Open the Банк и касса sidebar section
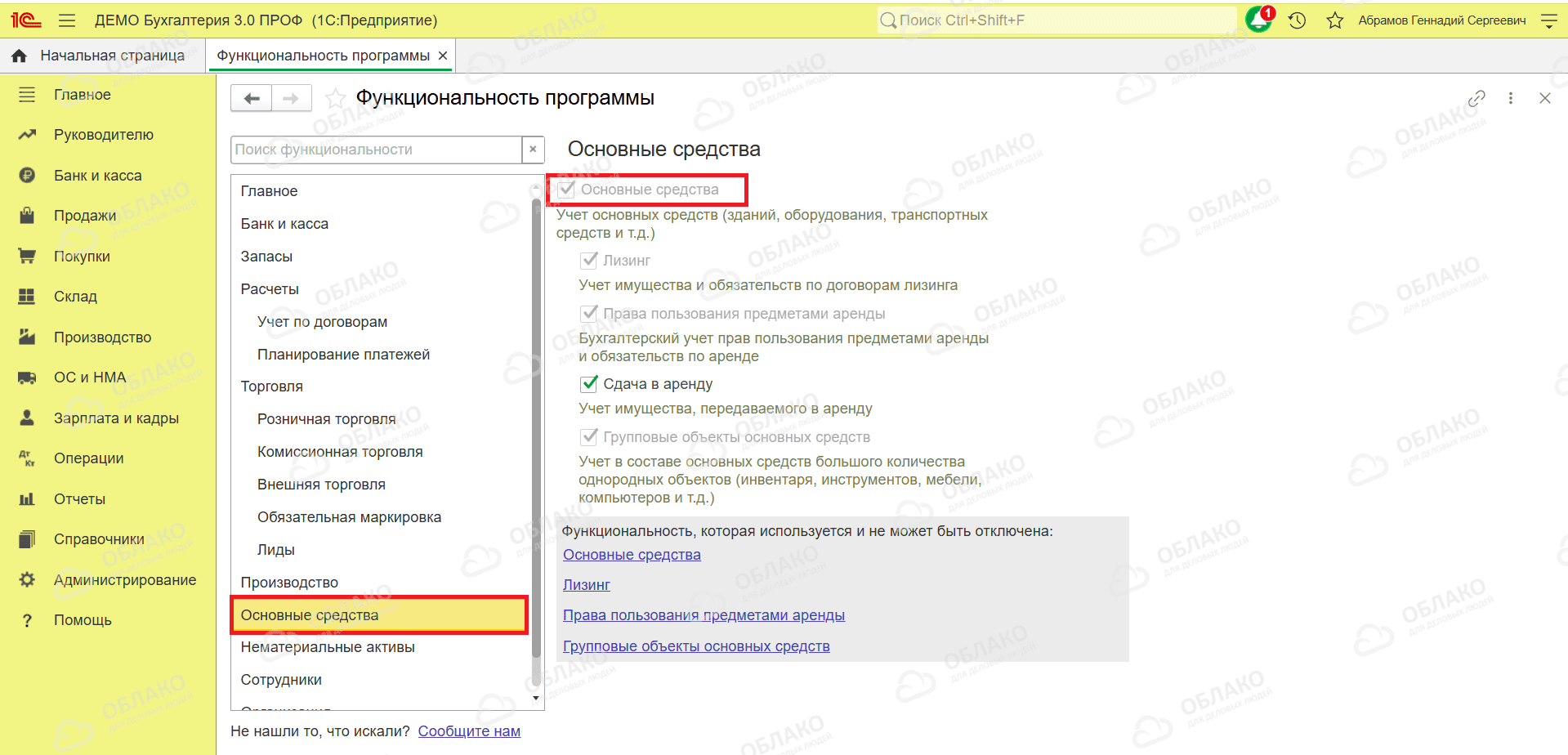Image resolution: width=1568 pixels, height=755 pixels. tap(98, 176)
